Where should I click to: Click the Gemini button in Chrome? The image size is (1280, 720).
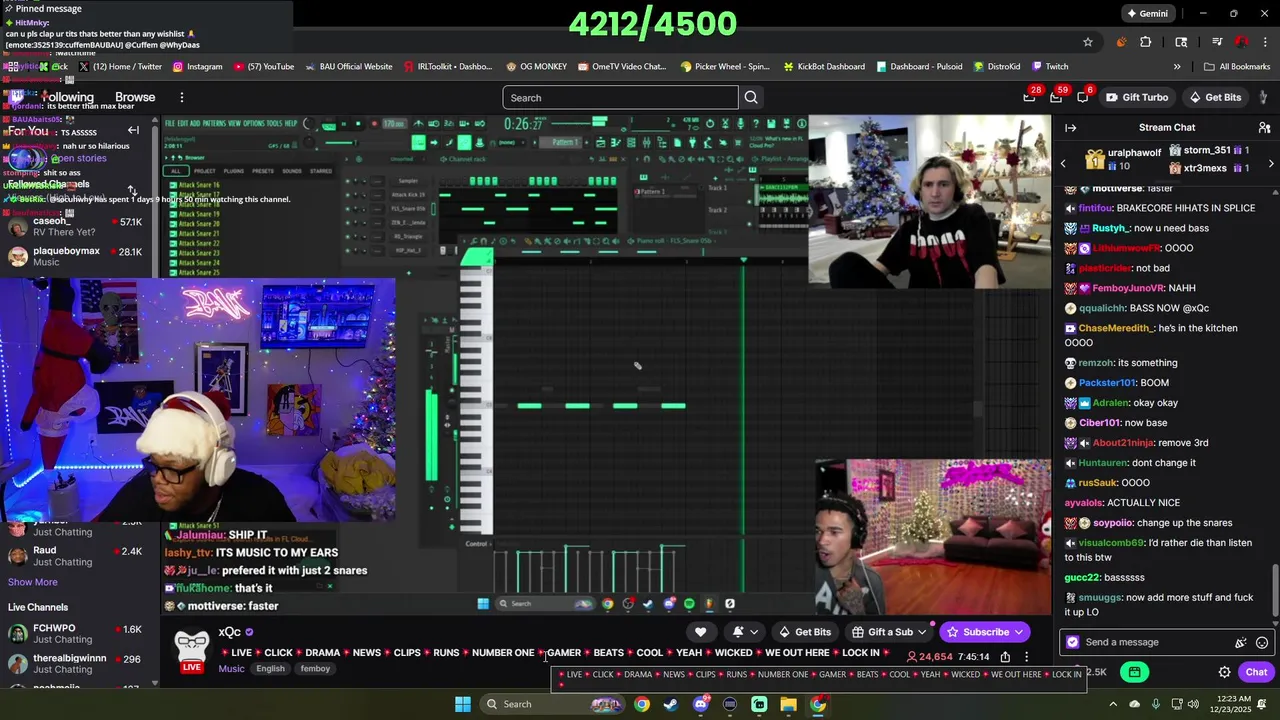pos(1147,14)
